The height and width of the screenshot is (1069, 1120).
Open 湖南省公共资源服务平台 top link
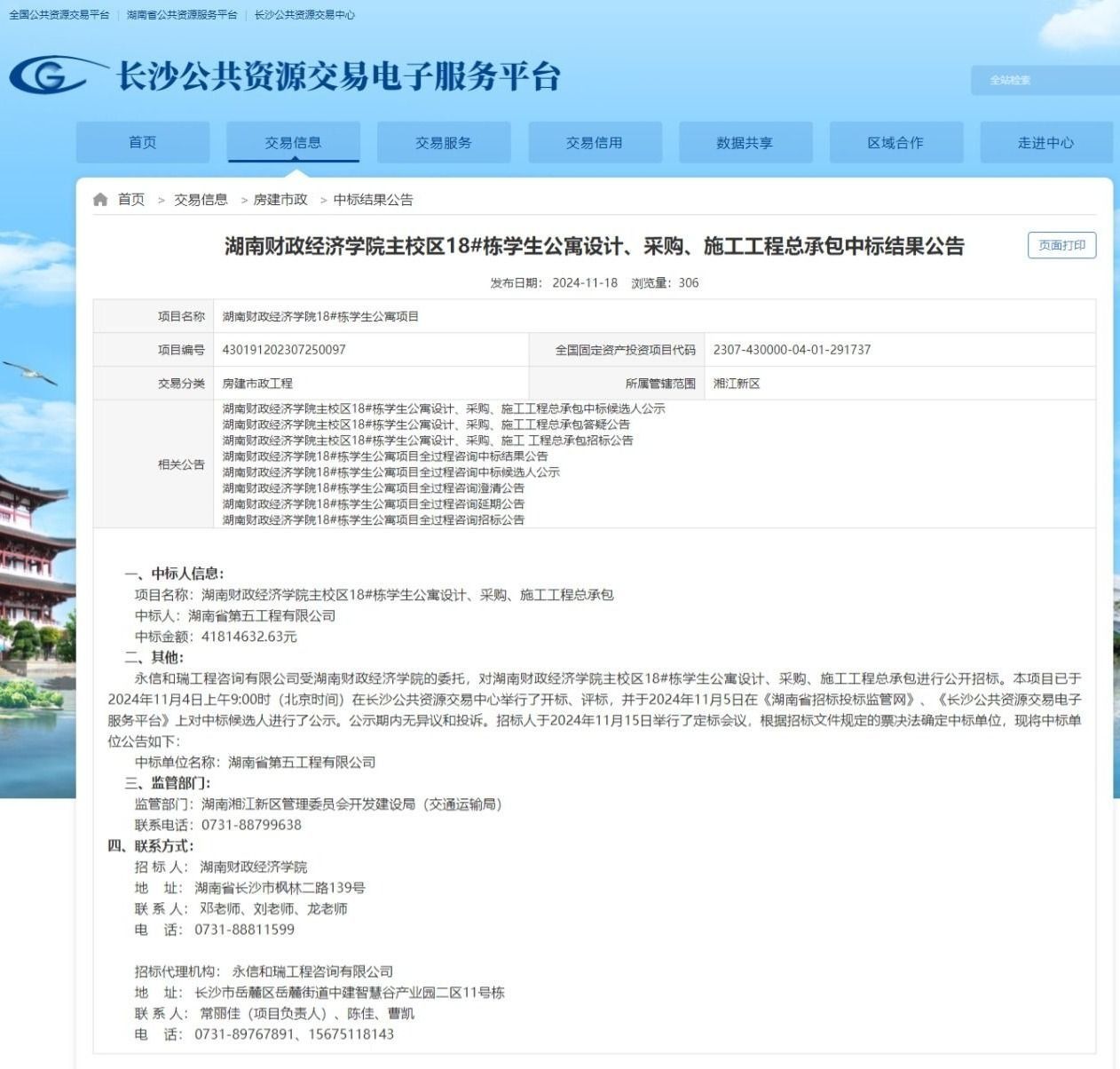[182, 15]
